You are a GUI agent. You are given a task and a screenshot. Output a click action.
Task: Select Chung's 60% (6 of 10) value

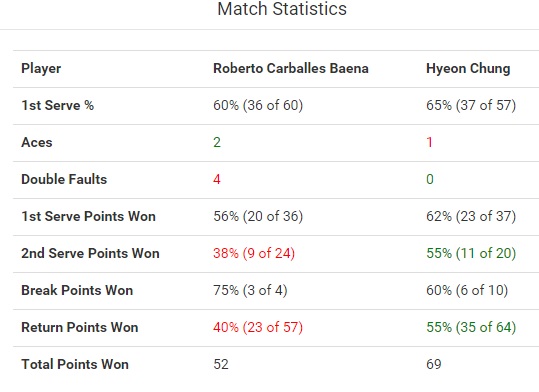[467, 290]
